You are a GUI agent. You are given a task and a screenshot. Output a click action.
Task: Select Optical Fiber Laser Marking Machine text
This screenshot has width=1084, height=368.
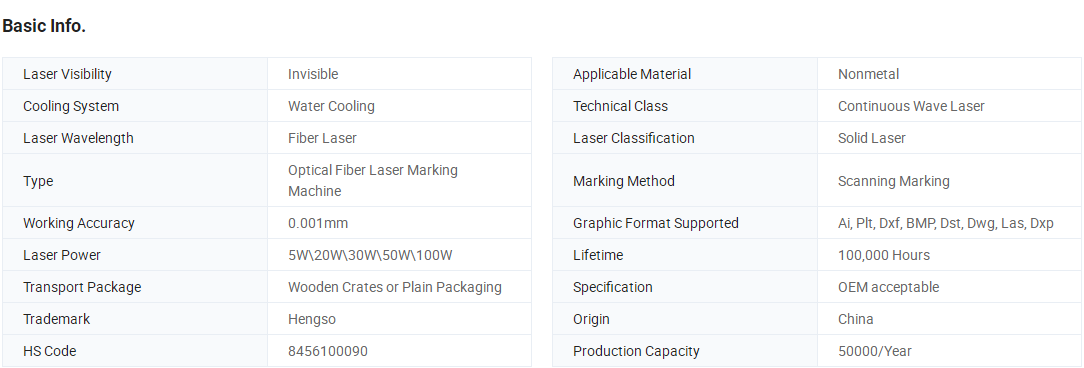click(373, 181)
